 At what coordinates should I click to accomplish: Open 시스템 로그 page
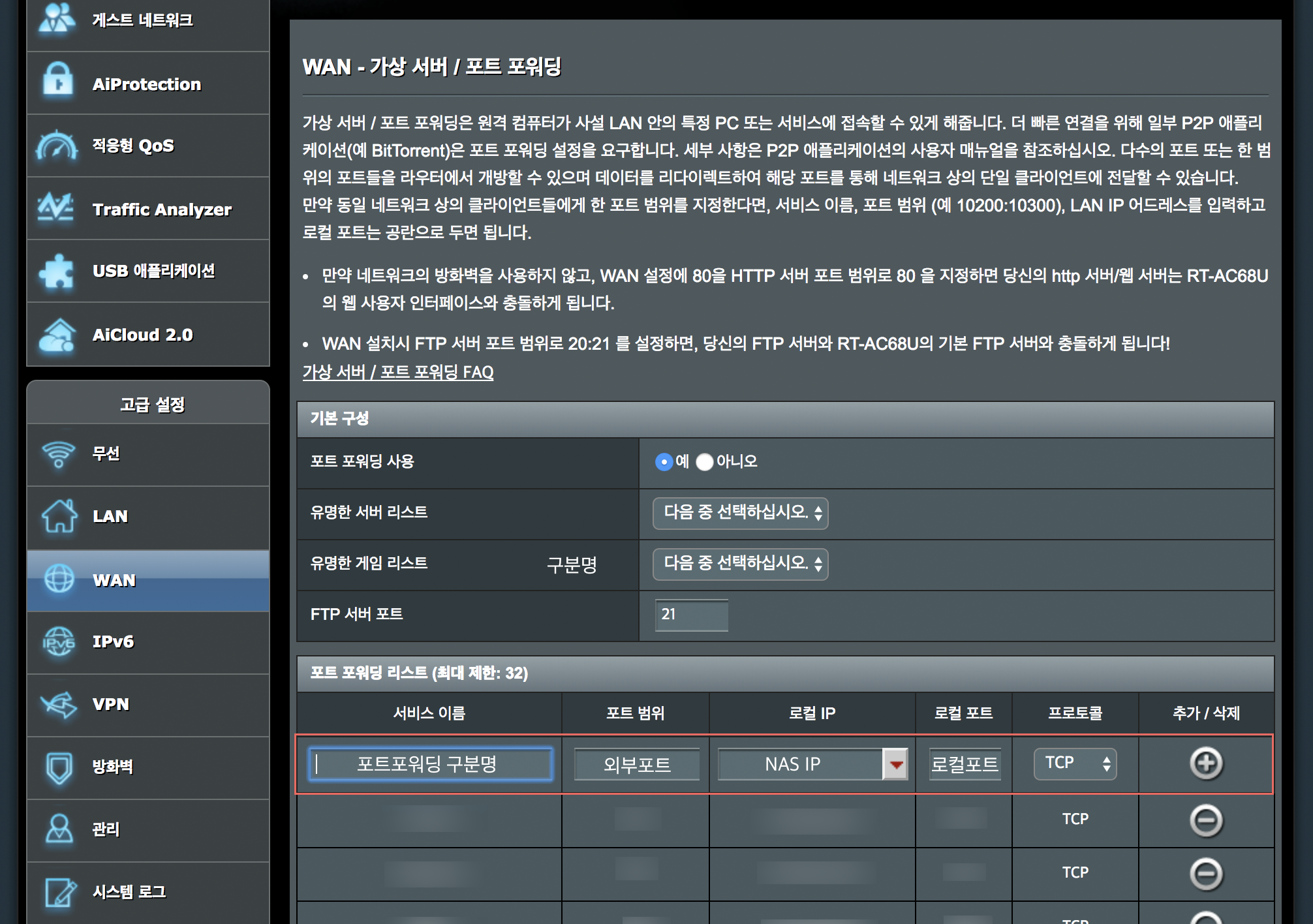[148, 893]
